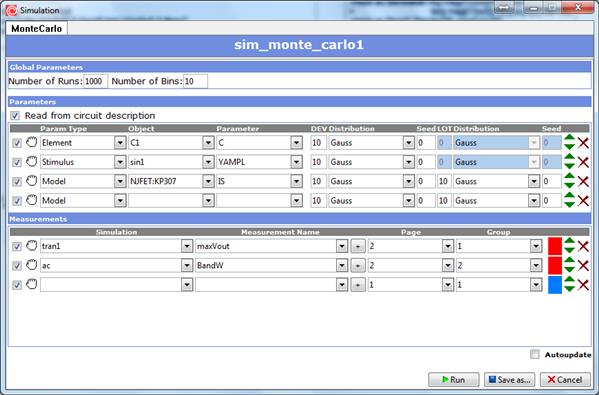Open Param Type dropdown showing Element
This screenshot has height=395, width=599.
coord(120,143)
